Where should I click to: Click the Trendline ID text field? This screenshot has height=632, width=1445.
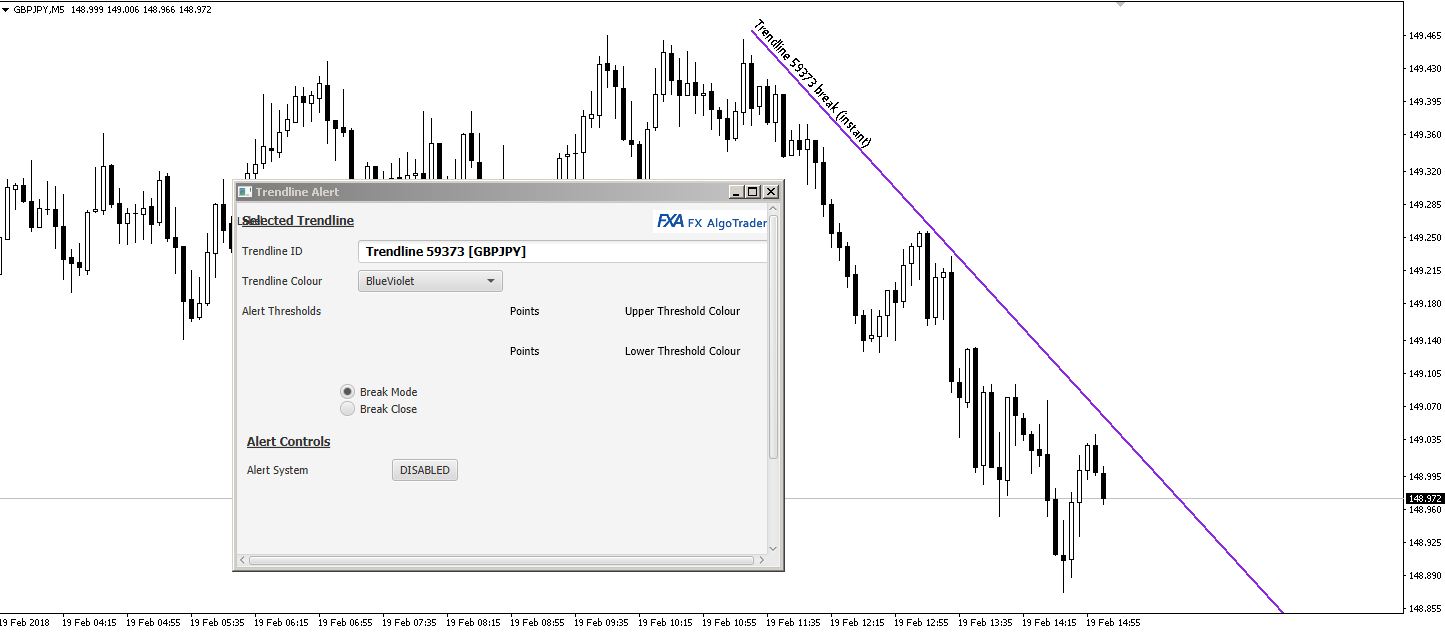pos(560,252)
